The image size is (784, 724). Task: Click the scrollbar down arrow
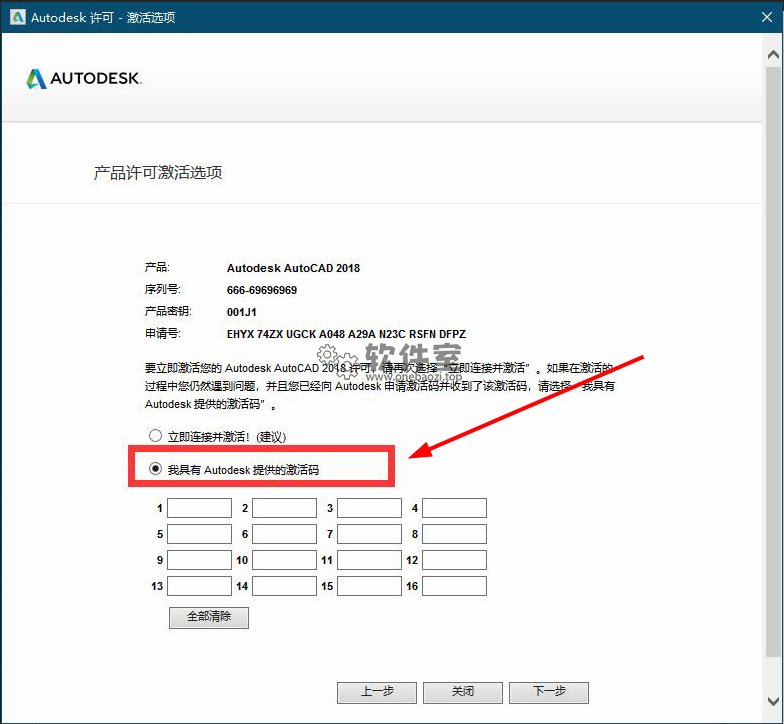(774, 701)
